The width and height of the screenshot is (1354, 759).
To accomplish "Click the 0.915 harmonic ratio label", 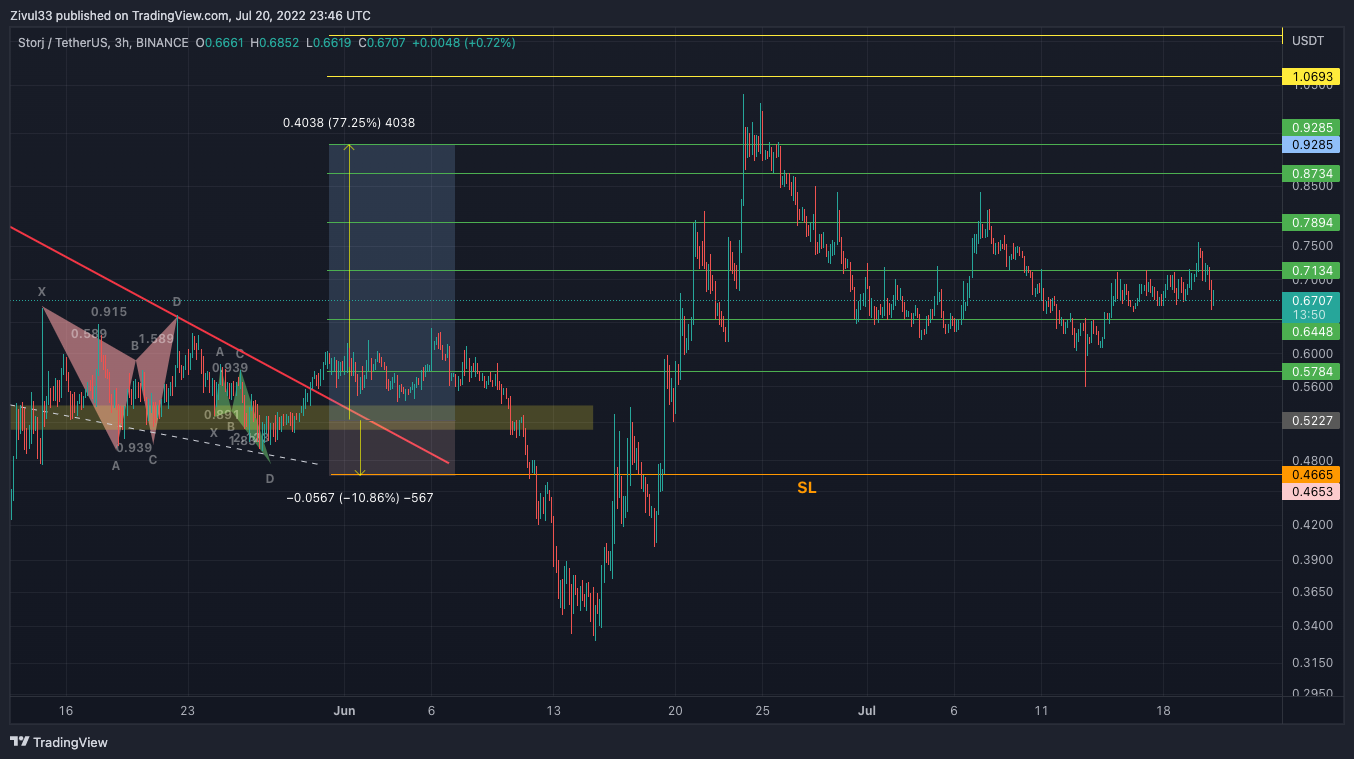I will click(x=109, y=312).
